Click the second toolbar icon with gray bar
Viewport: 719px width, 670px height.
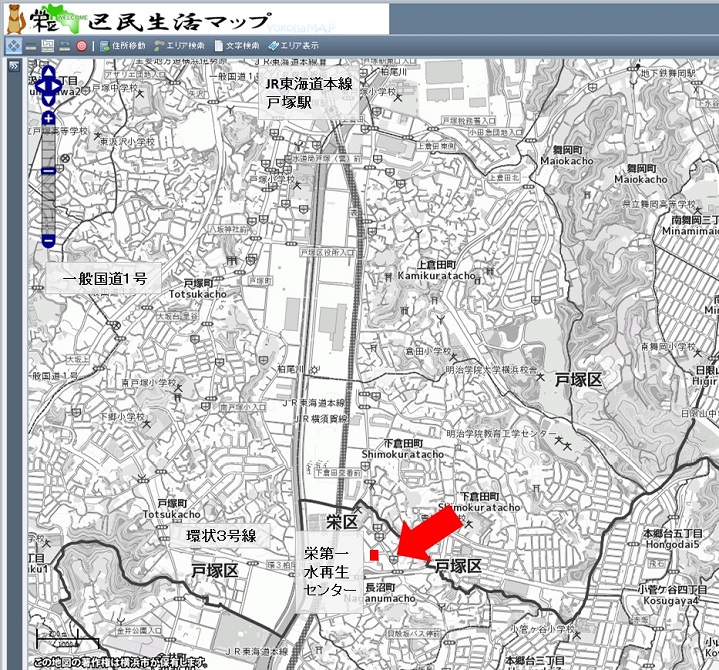pos(31,46)
